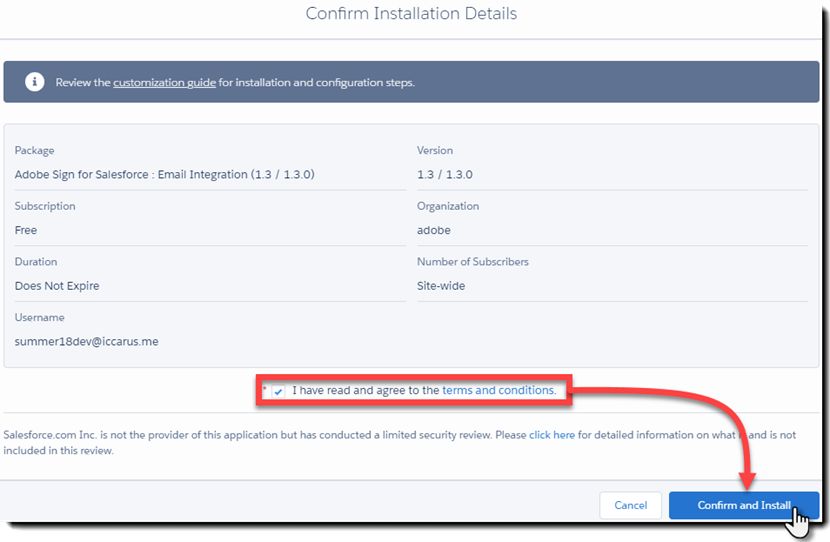This screenshot has height=542, width=830.
Task: Open the terms and conditions link
Action: [x=499, y=390]
